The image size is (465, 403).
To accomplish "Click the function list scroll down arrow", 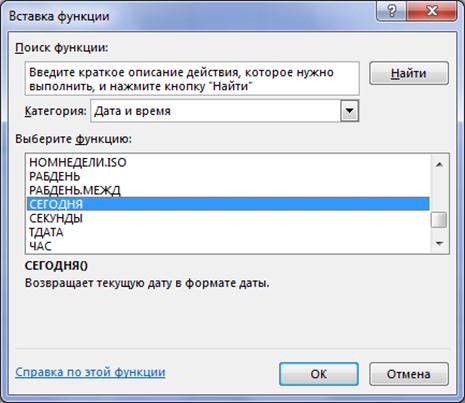I will point(439,243).
